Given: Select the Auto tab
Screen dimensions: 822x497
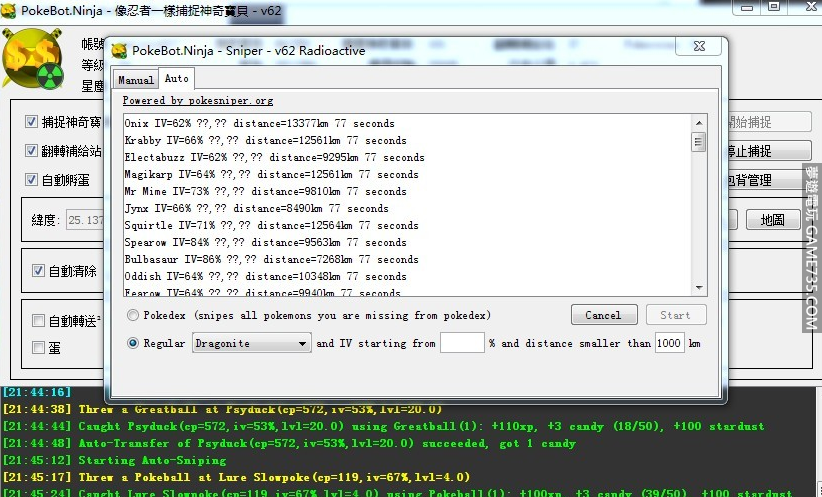Looking at the screenshot, I should click(176, 79).
